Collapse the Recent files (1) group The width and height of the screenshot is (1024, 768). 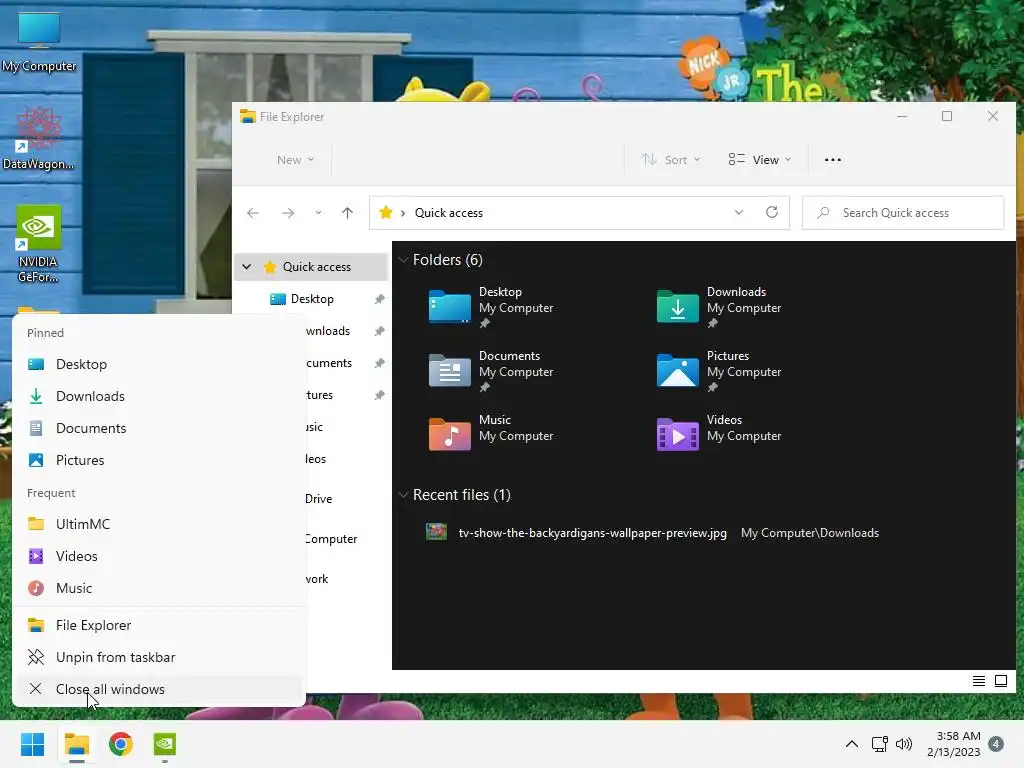coord(403,495)
